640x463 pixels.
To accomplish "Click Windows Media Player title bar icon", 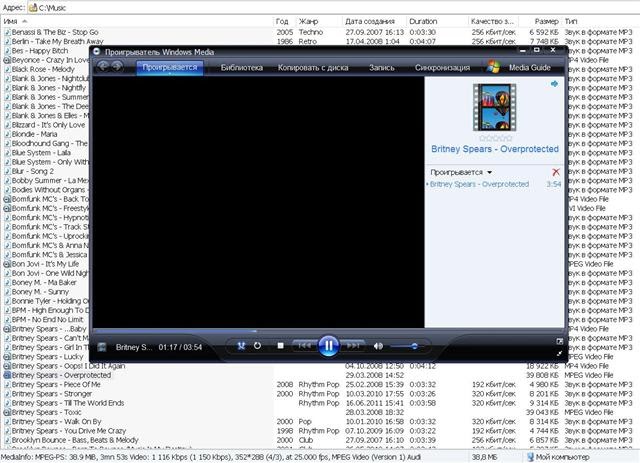I will 97,51.
